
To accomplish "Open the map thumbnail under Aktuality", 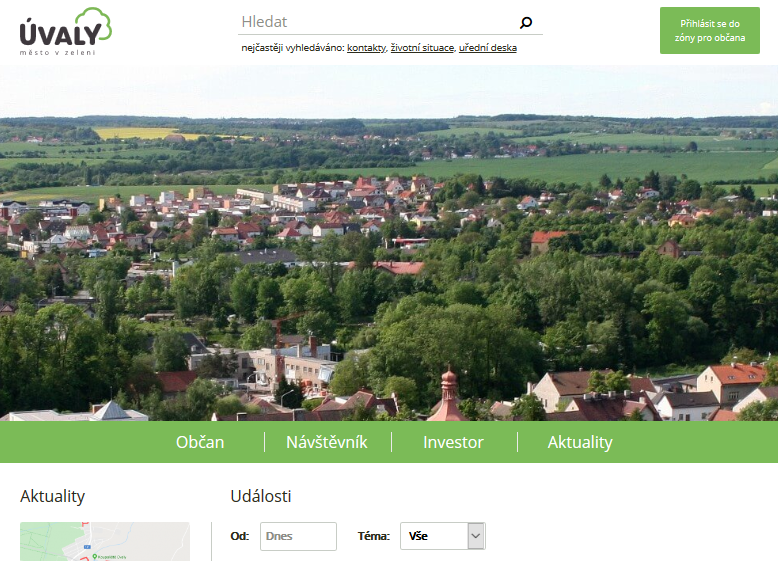I will [105, 541].
